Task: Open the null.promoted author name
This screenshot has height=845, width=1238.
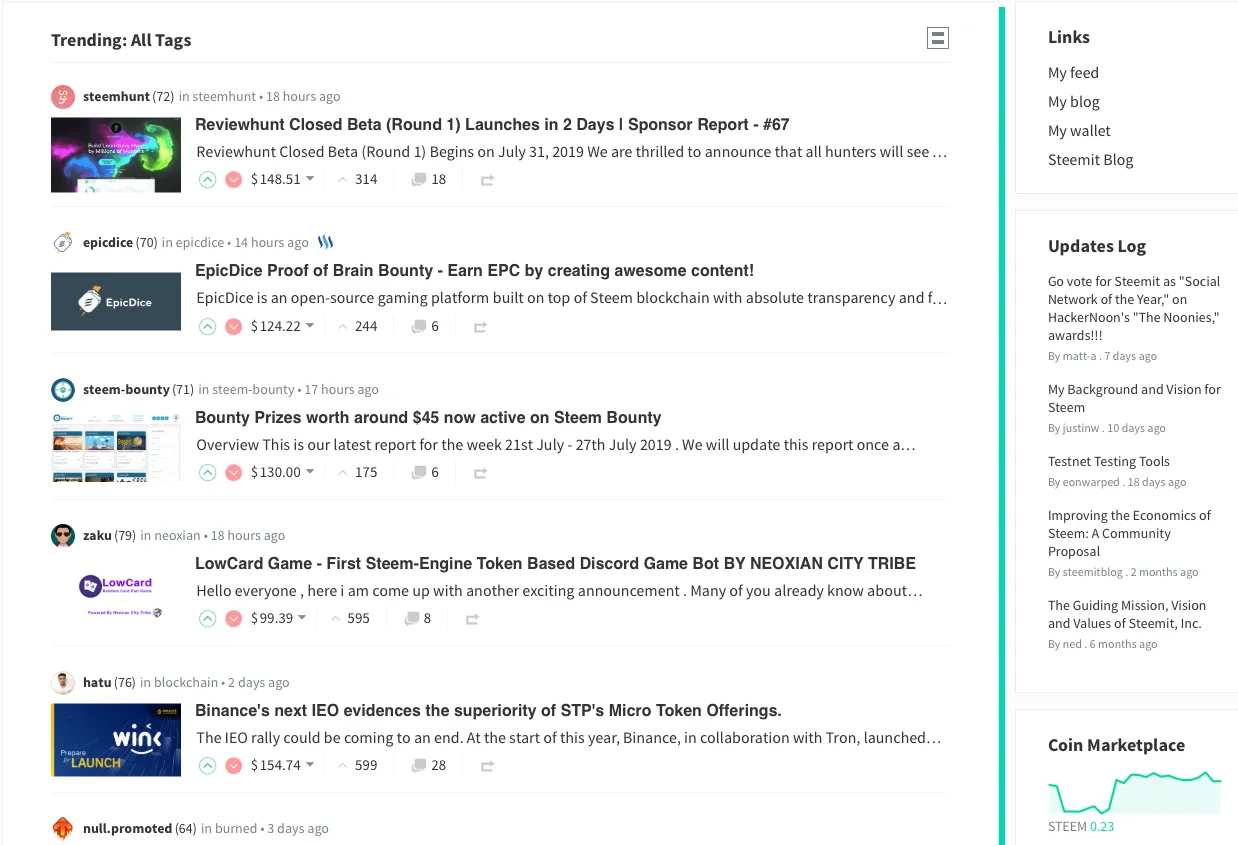Action: (x=127, y=829)
